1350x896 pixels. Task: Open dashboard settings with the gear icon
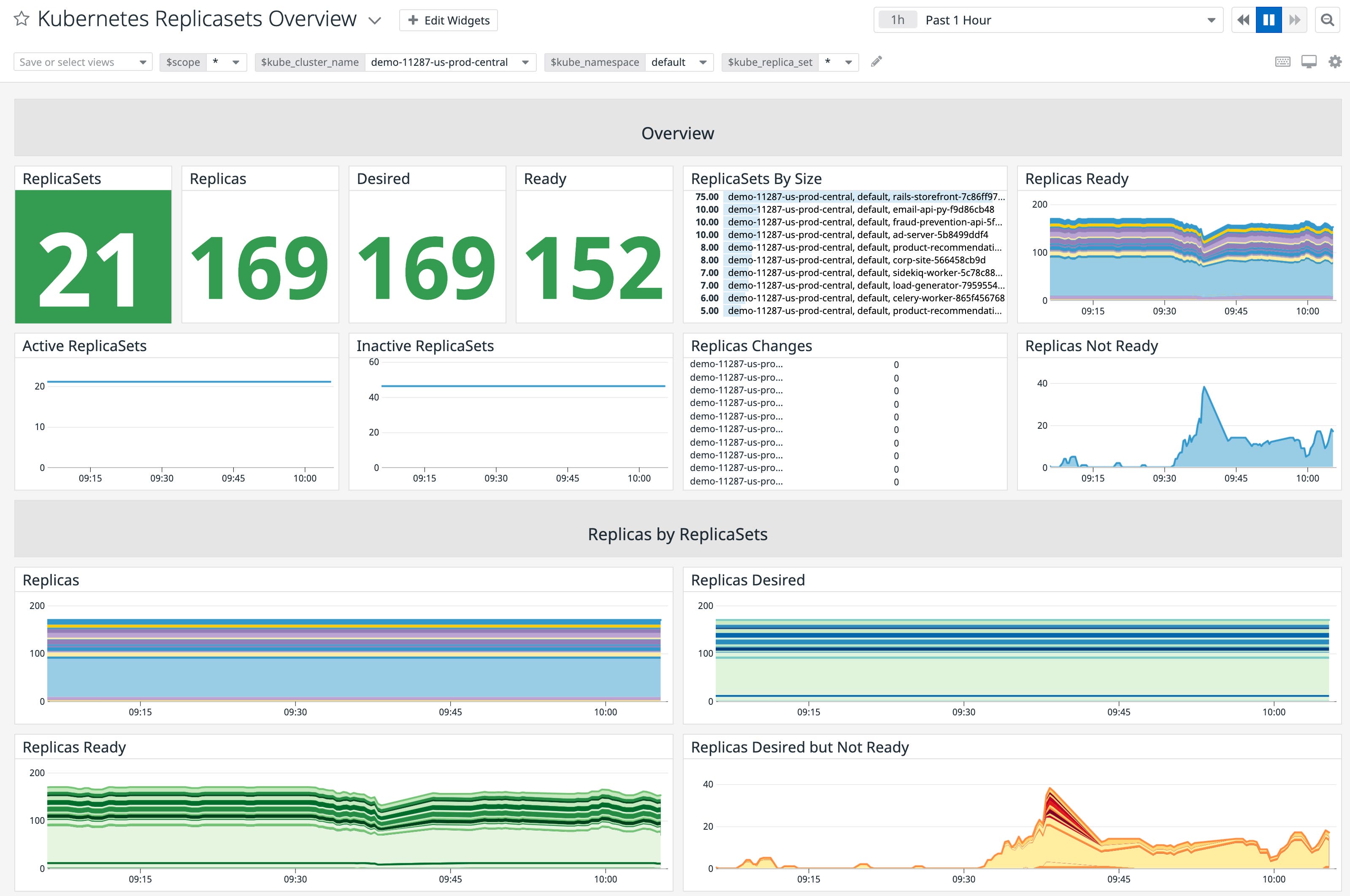1335,61
